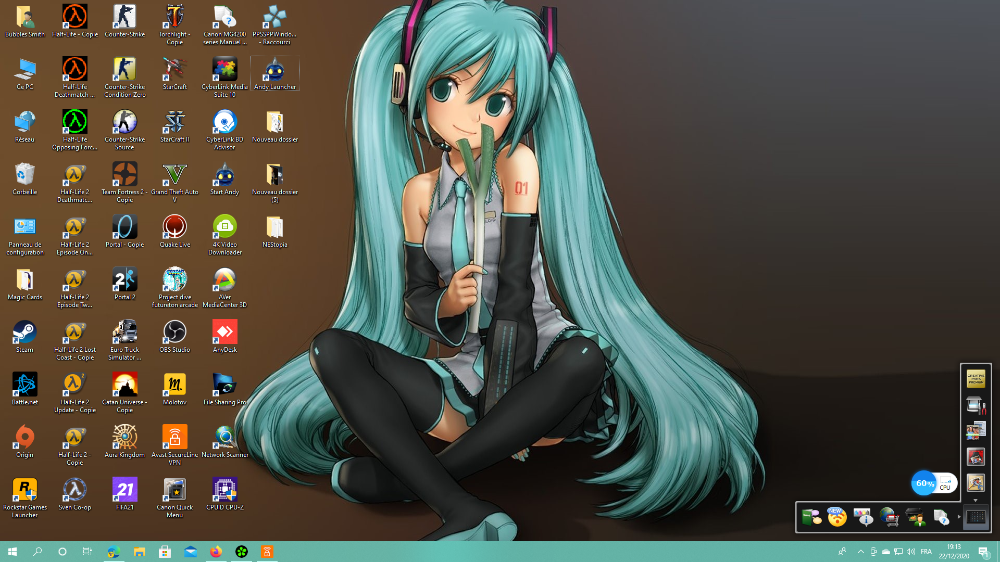
Task: Toggle the volume icon in system tray
Action: pos(911,551)
